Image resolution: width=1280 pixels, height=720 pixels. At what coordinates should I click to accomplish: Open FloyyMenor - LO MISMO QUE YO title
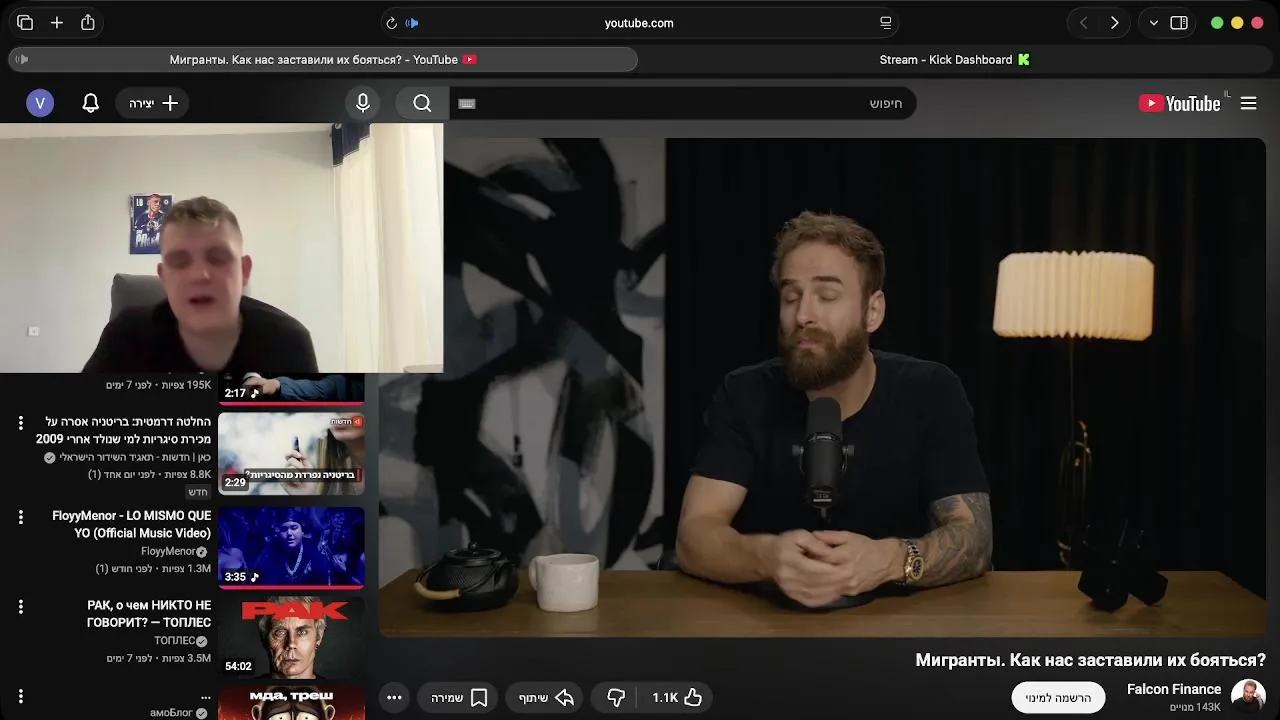pyautogui.click(x=131, y=524)
